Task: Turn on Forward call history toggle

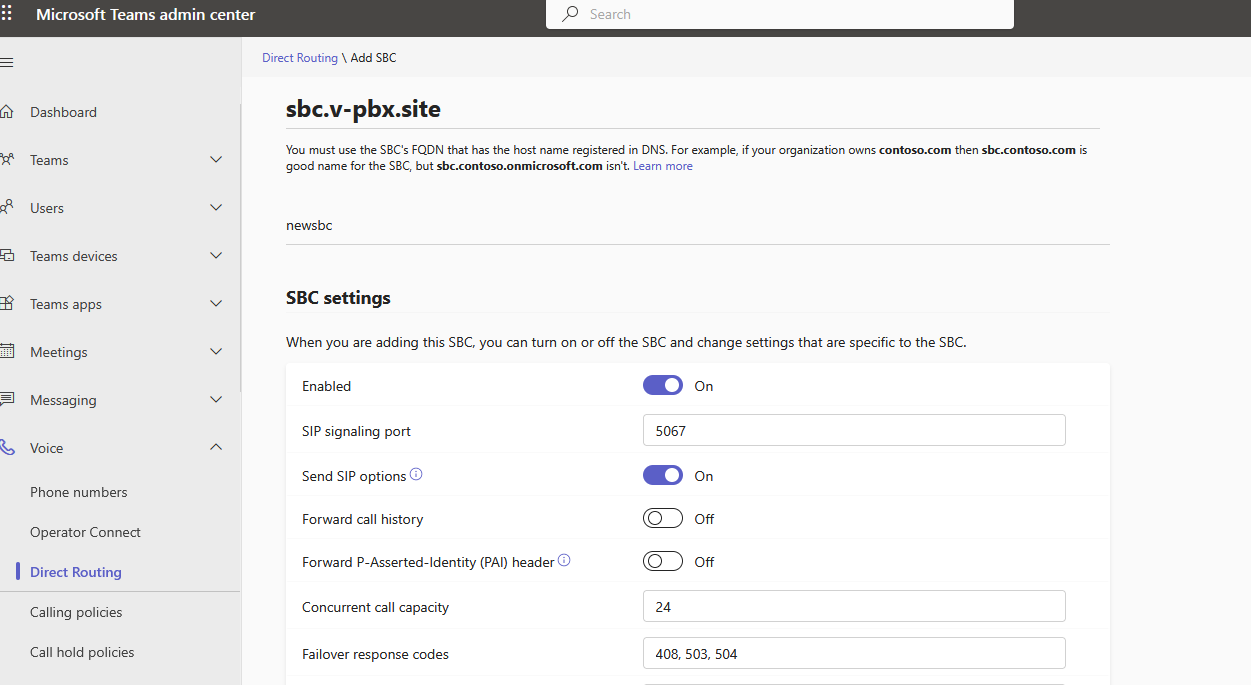Action: click(663, 518)
